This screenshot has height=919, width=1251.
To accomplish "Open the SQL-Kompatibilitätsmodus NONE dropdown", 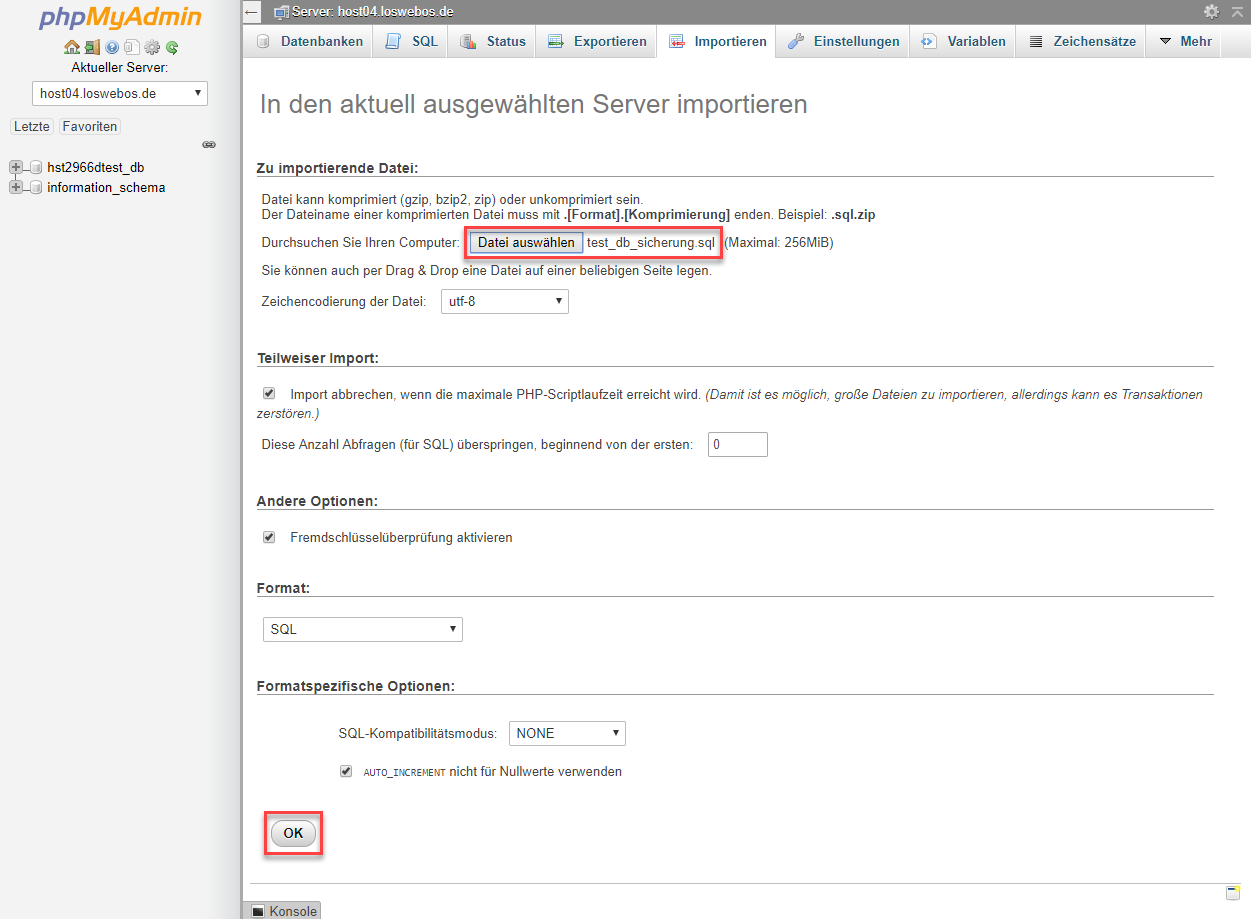I will point(567,733).
